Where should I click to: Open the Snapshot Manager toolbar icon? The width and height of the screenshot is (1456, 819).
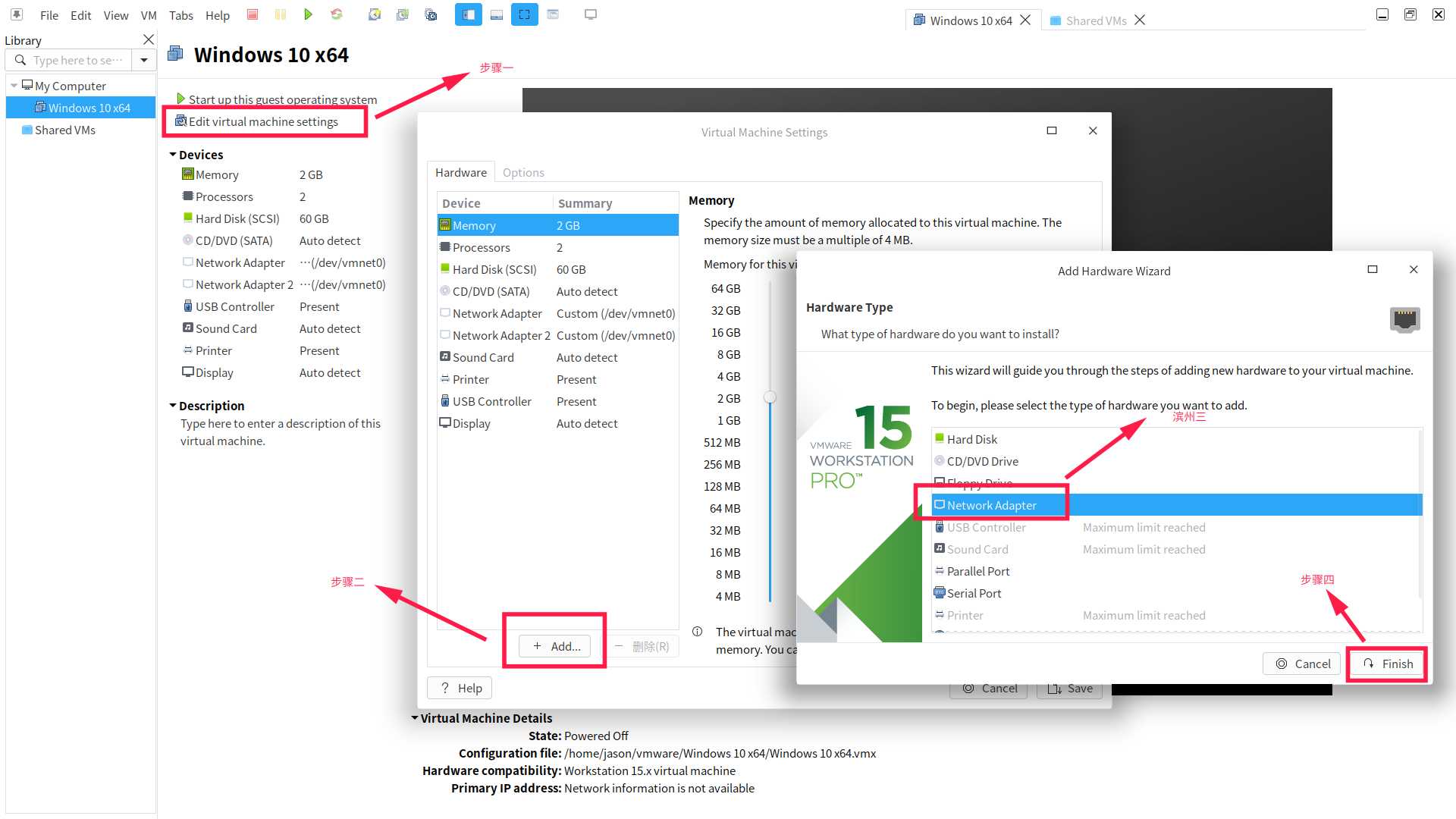click(431, 14)
